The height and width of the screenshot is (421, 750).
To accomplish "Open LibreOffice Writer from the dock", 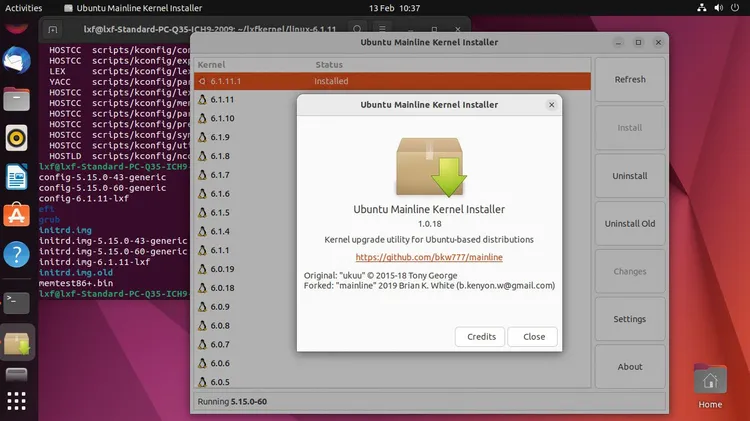I will tap(17, 177).
